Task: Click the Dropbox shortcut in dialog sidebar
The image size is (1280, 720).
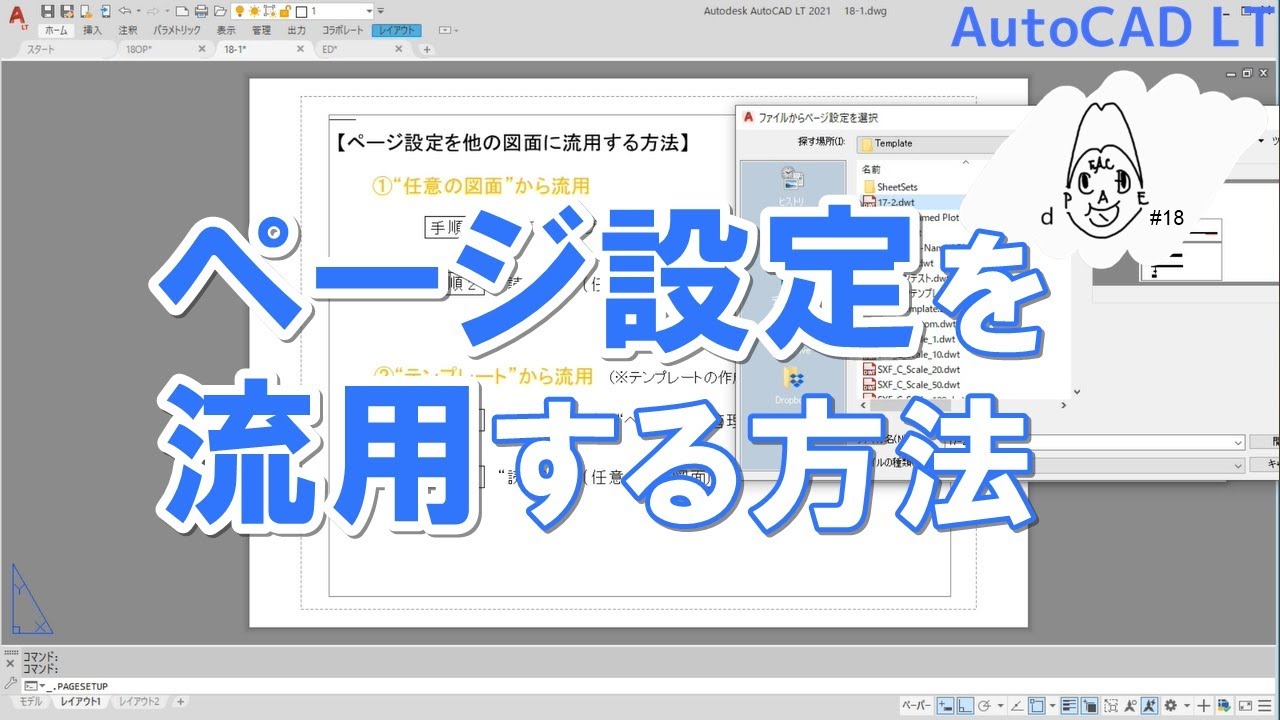Action: [x=792, y=385]
